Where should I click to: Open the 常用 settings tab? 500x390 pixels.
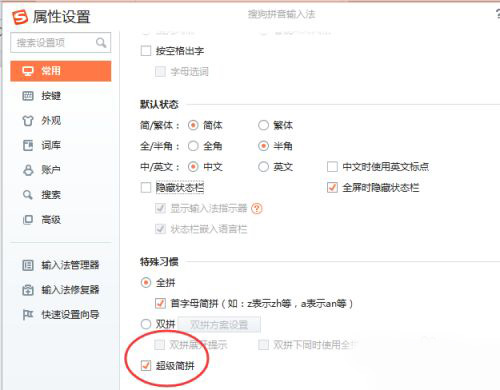click(x=61, y=71)
